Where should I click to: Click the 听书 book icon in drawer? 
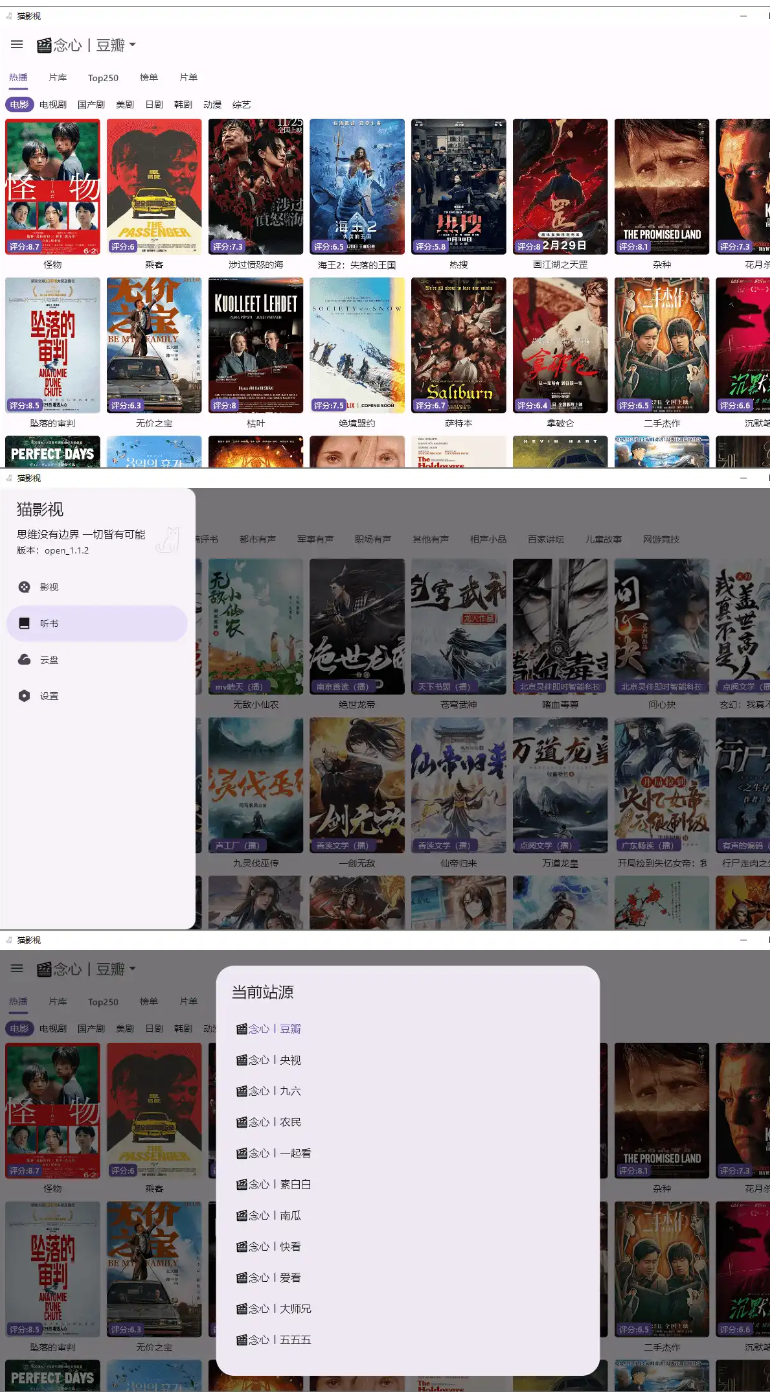click(25, 623)
